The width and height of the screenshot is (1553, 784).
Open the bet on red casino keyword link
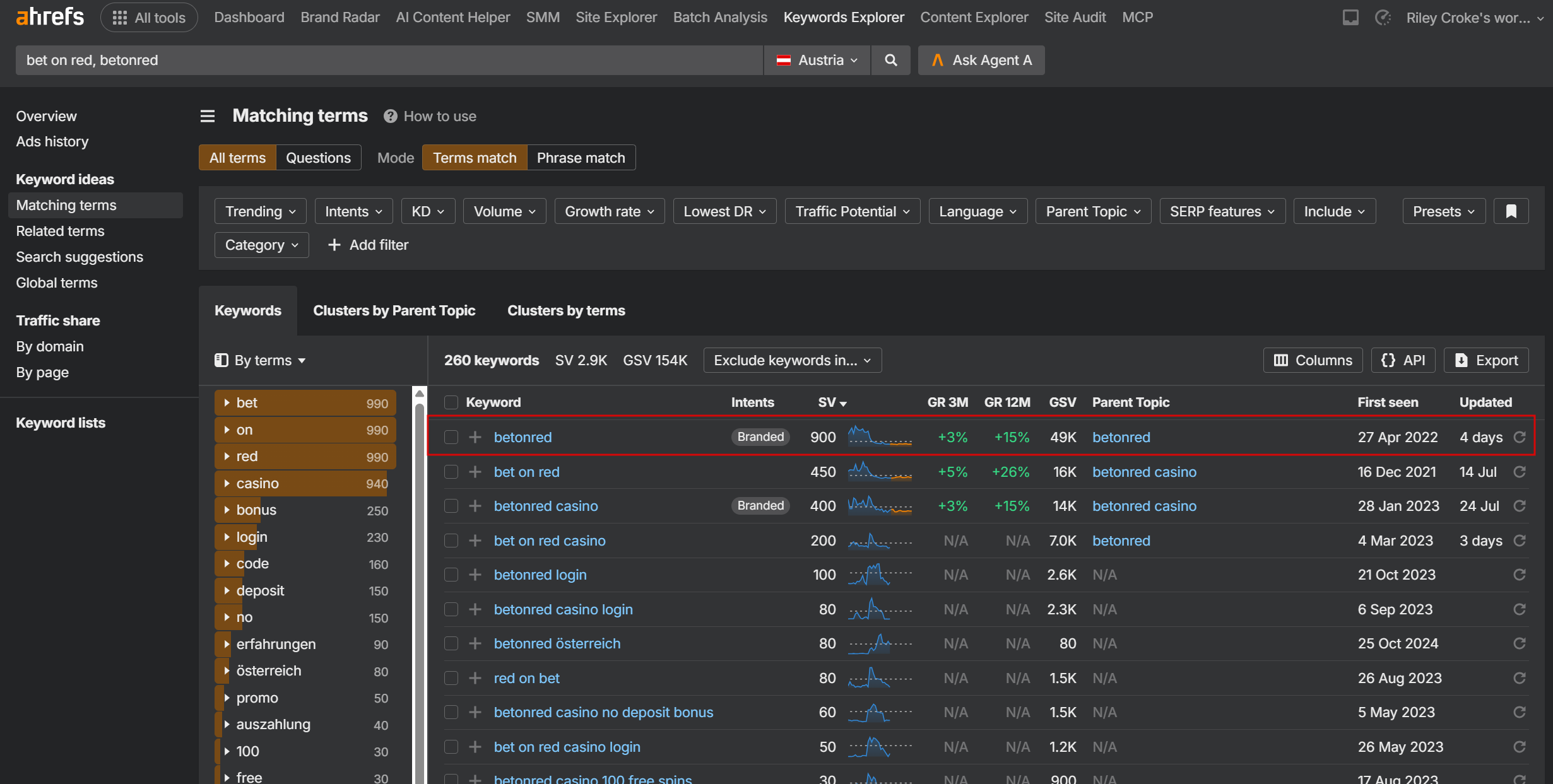click(550, 541)
